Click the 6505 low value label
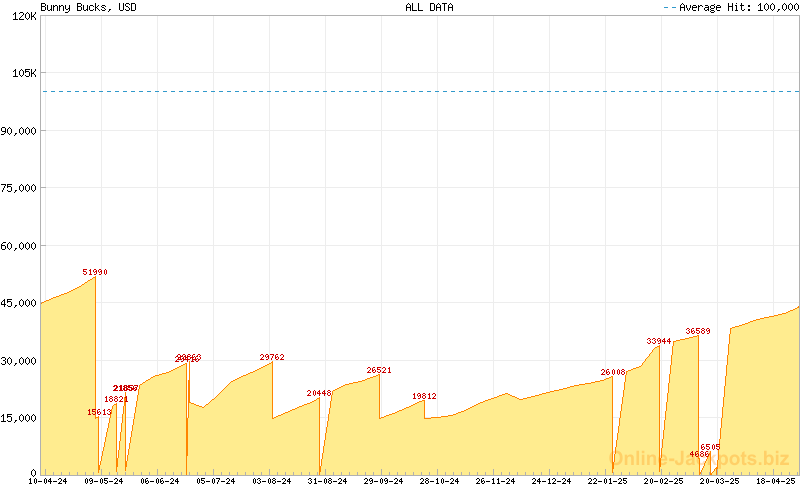 pos(710,447)
